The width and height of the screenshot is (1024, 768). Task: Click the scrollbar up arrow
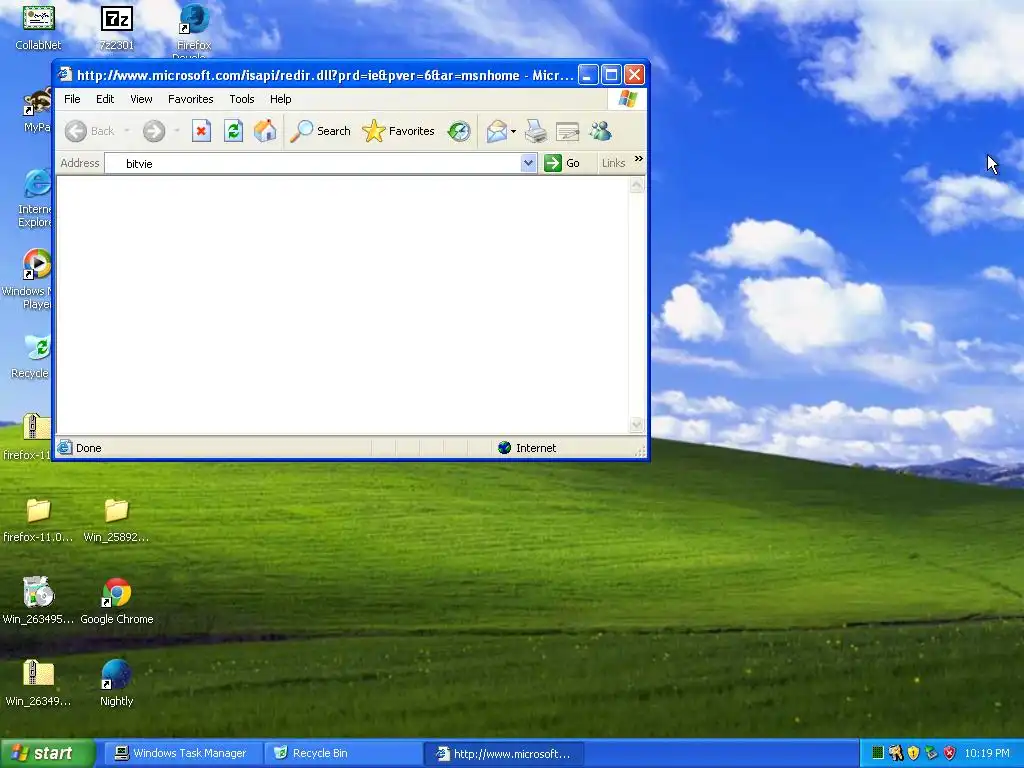(637, 185)
